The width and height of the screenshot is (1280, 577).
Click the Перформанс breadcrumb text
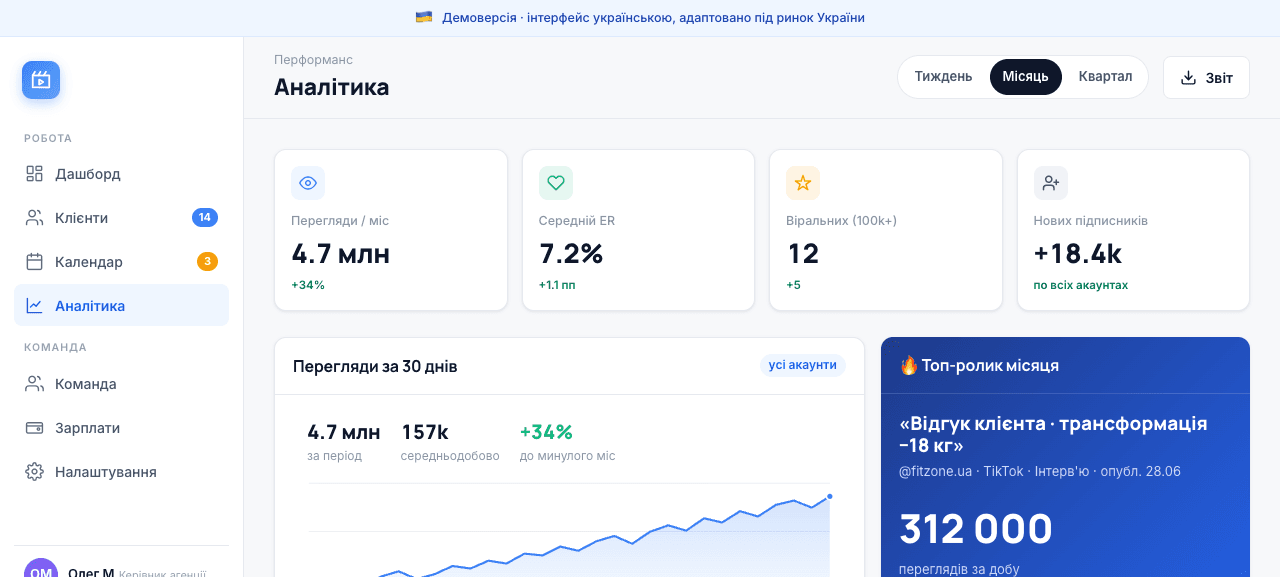click(x=313, y=60)
